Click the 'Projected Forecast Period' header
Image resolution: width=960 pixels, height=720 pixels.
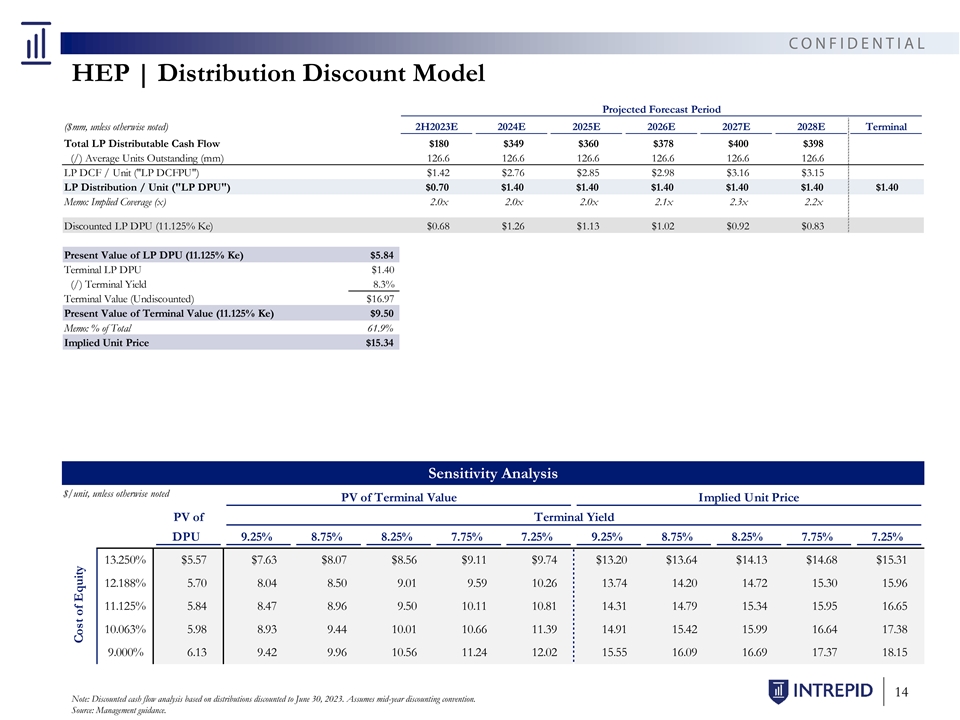(661, 109)
